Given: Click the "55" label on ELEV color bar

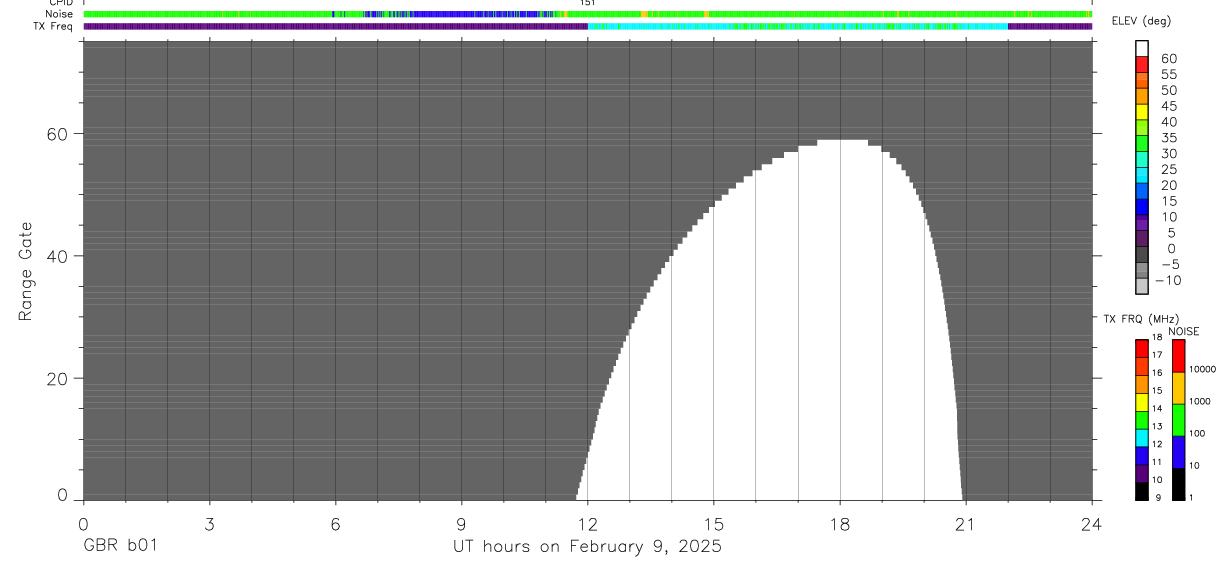Looking at the screenshot, I should 1169,74.
